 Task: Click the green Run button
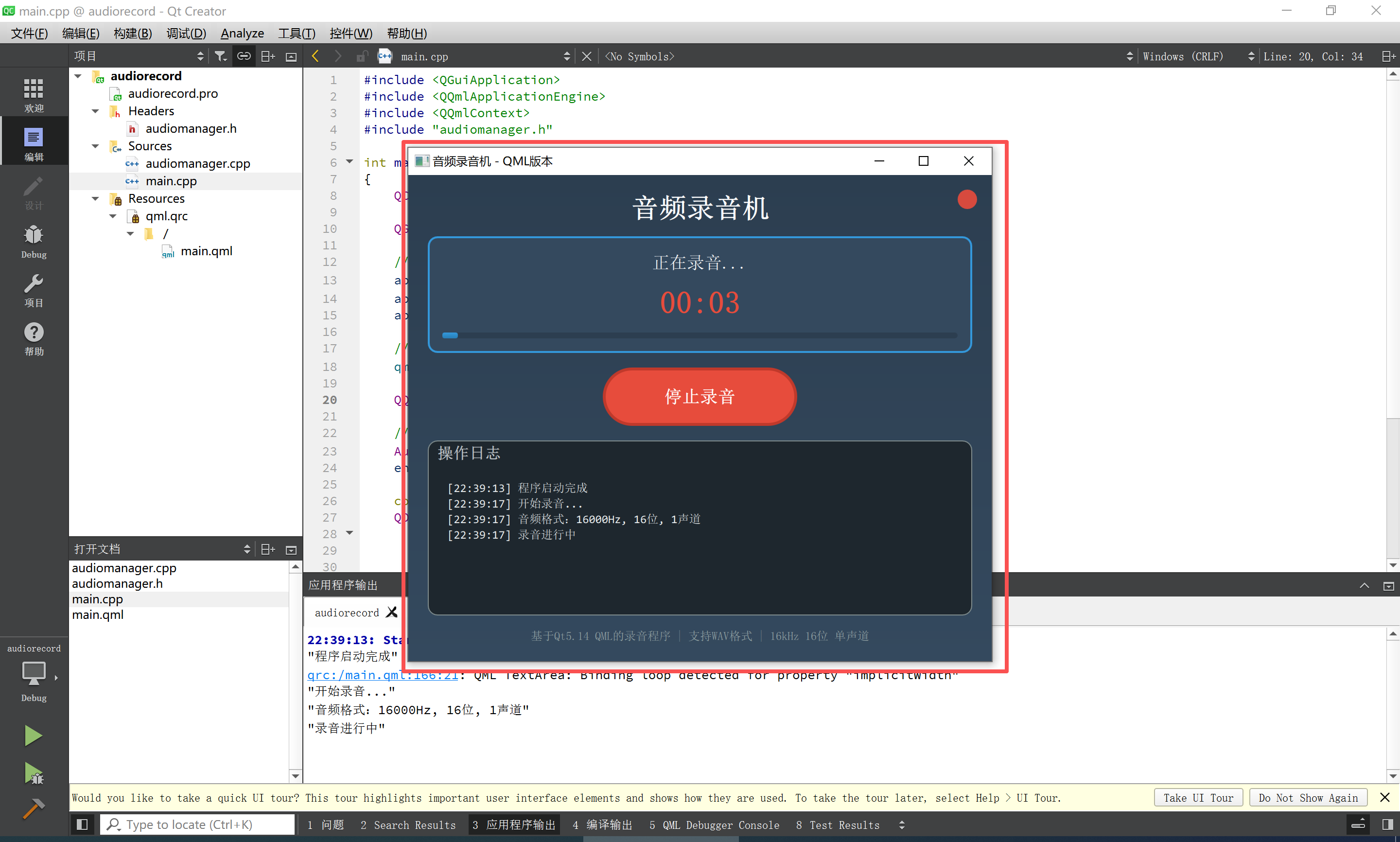[33, 736]
